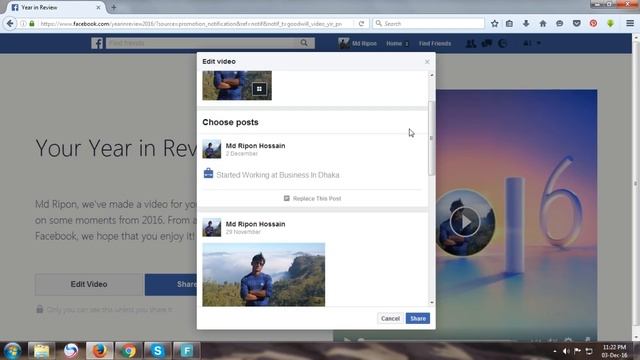The image size is (640, 360).
Task: Click the red Pinterest toolbar icon
Action: click(593, 24)
